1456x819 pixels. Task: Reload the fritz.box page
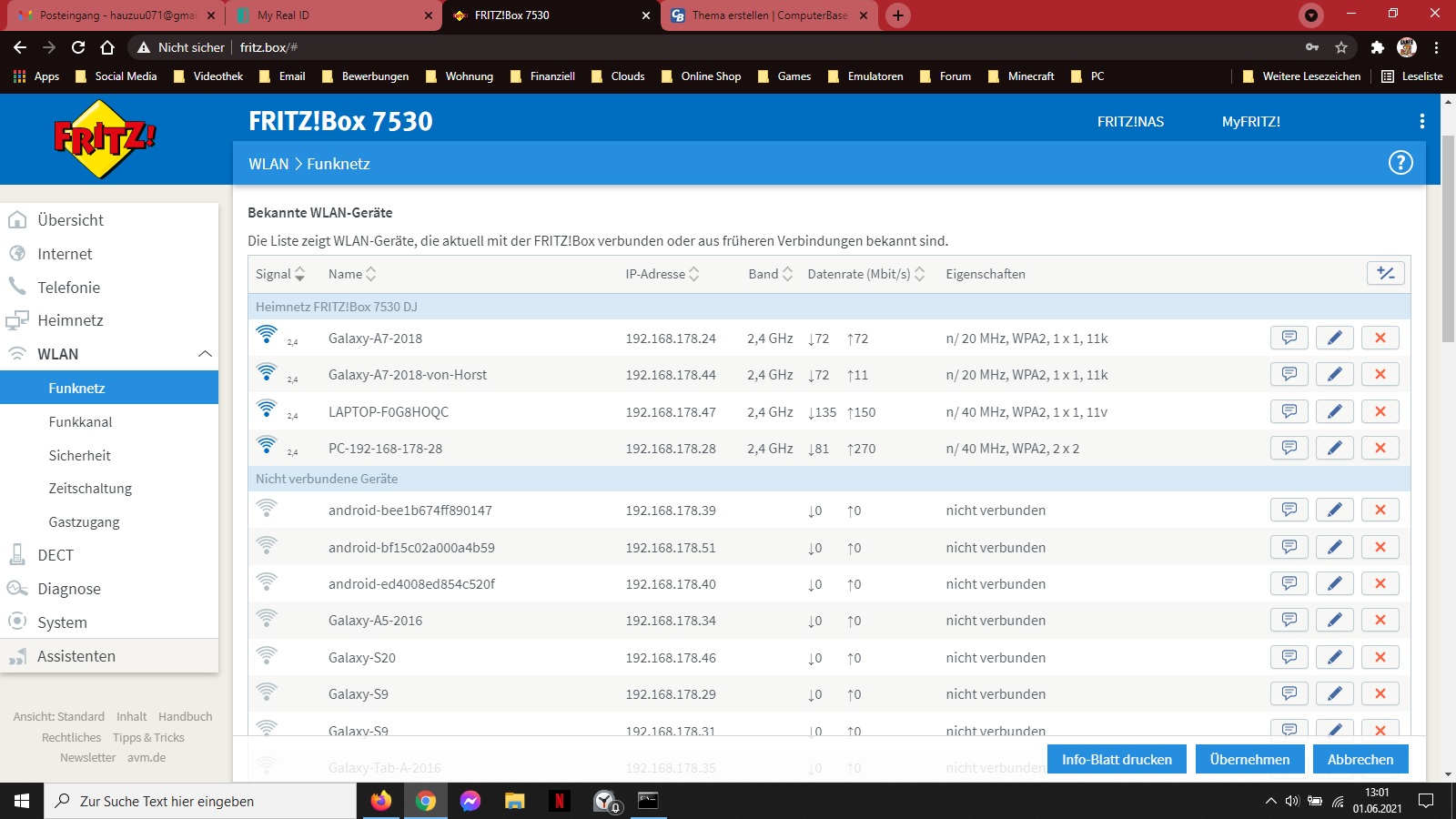78,47
